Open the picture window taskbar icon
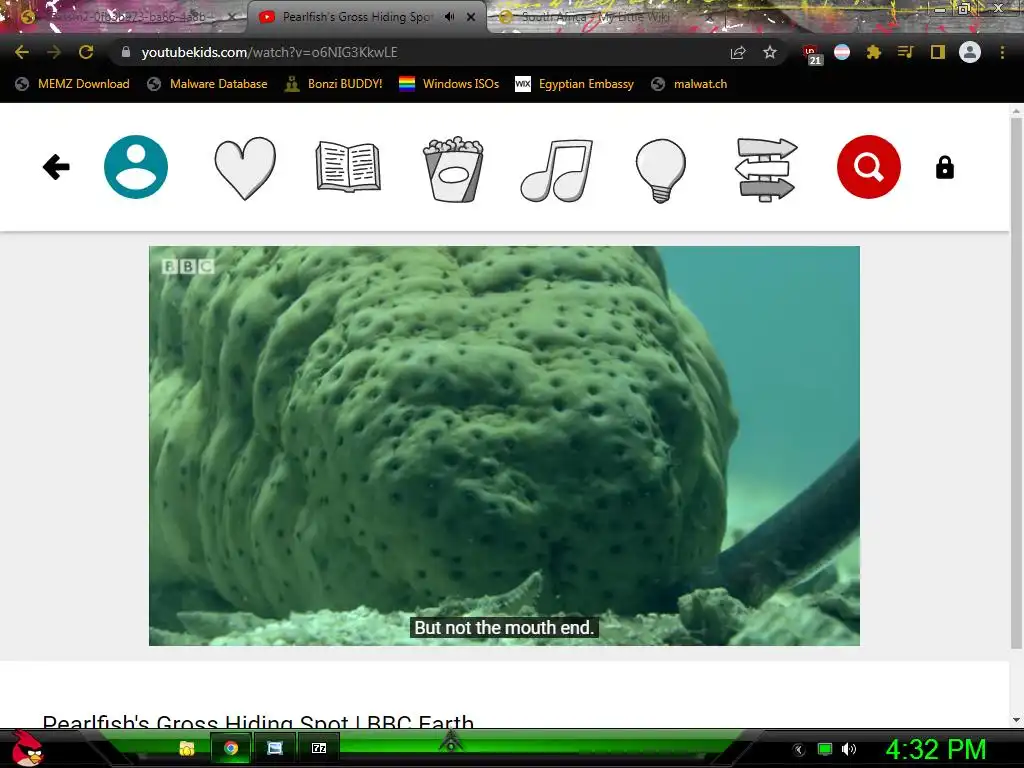Image resolution: width=1024 pixels, height=768 pixels. tap(275, 748)
